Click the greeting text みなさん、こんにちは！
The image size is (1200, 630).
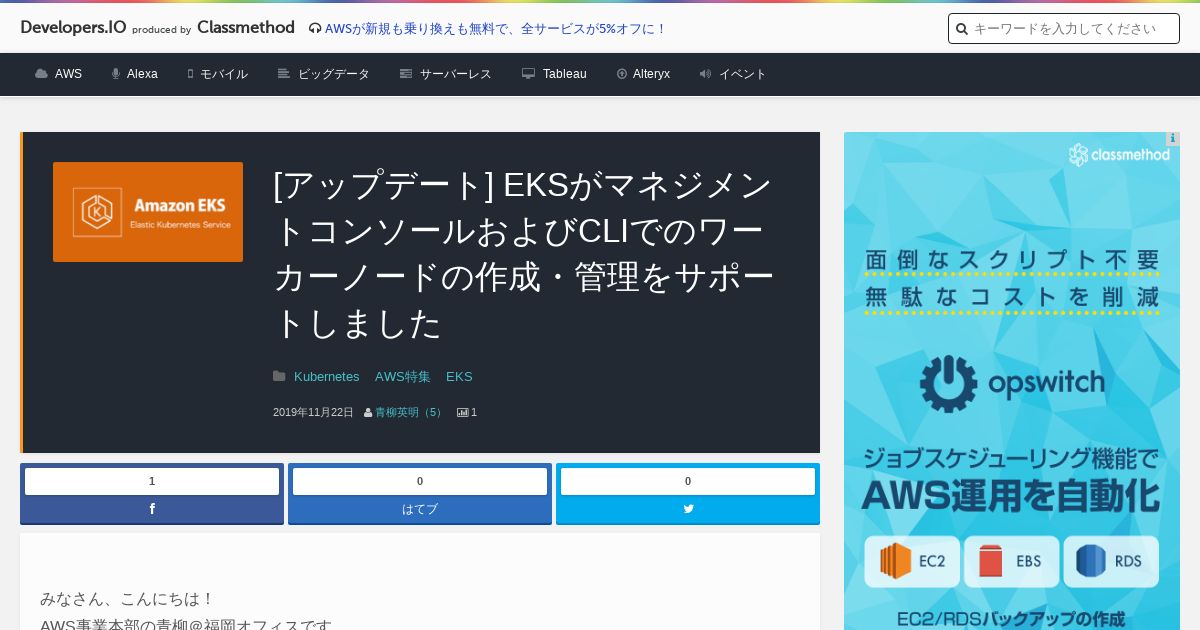point(128,599)
